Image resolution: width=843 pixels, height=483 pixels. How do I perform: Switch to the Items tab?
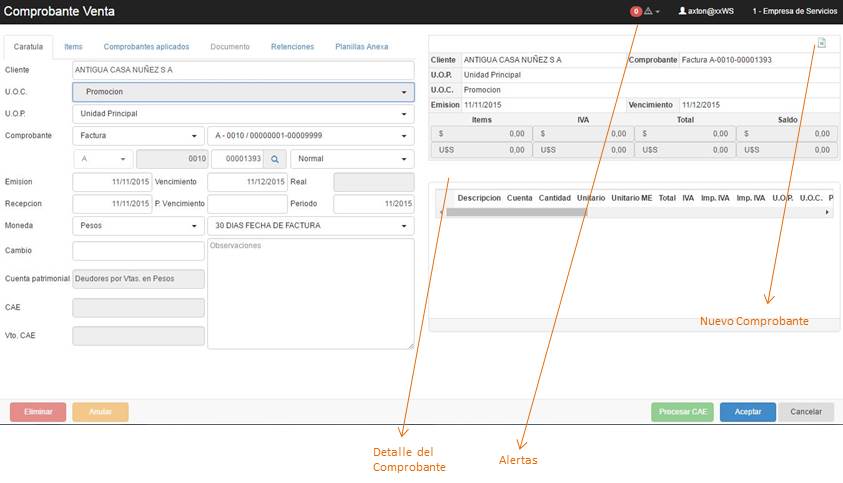click(x=73, y=47)
